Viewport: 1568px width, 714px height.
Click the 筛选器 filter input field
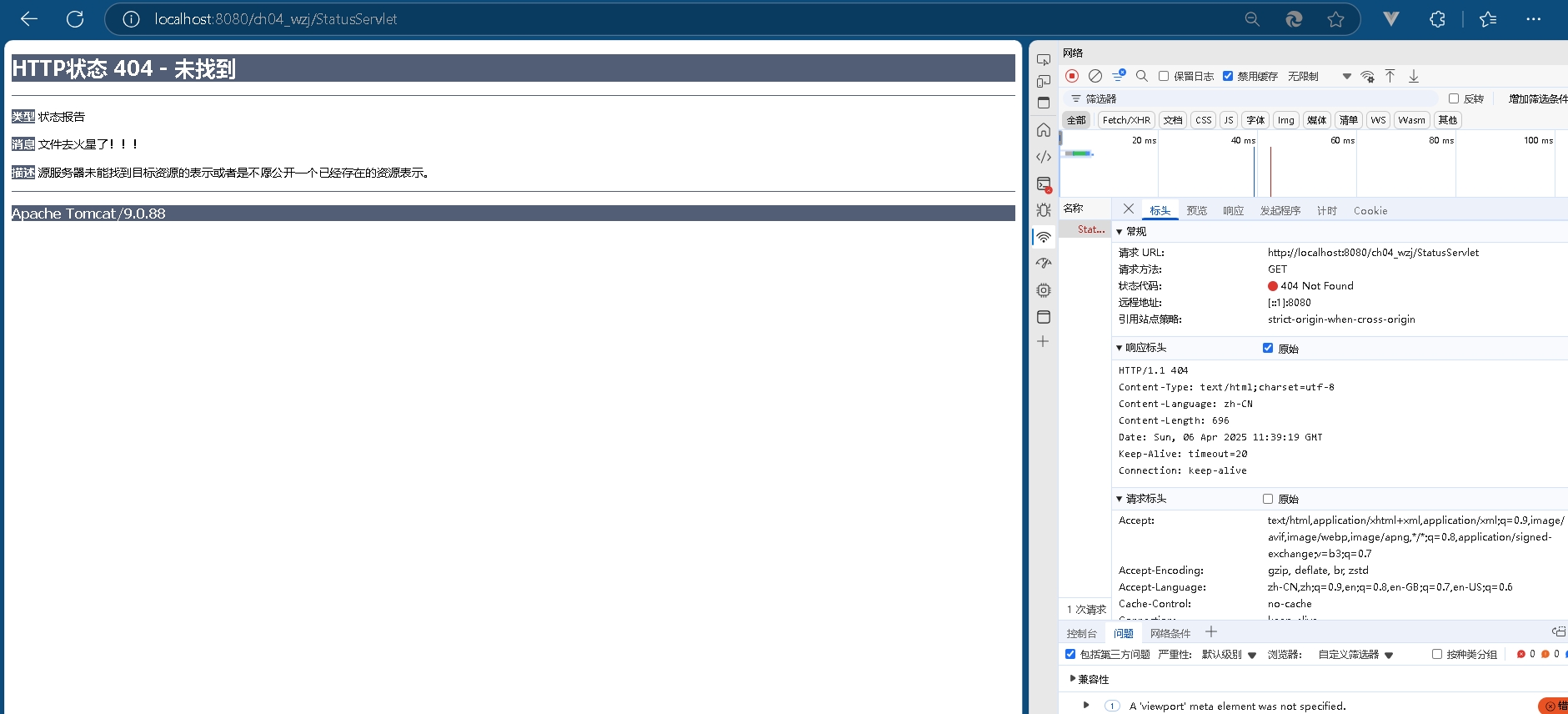pos(1250,98)
